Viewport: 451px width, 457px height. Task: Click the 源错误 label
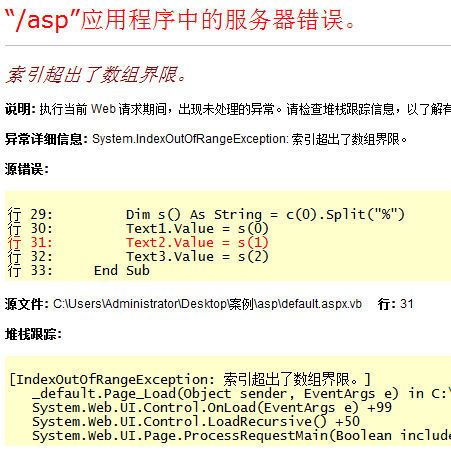[x=27, y=169]
